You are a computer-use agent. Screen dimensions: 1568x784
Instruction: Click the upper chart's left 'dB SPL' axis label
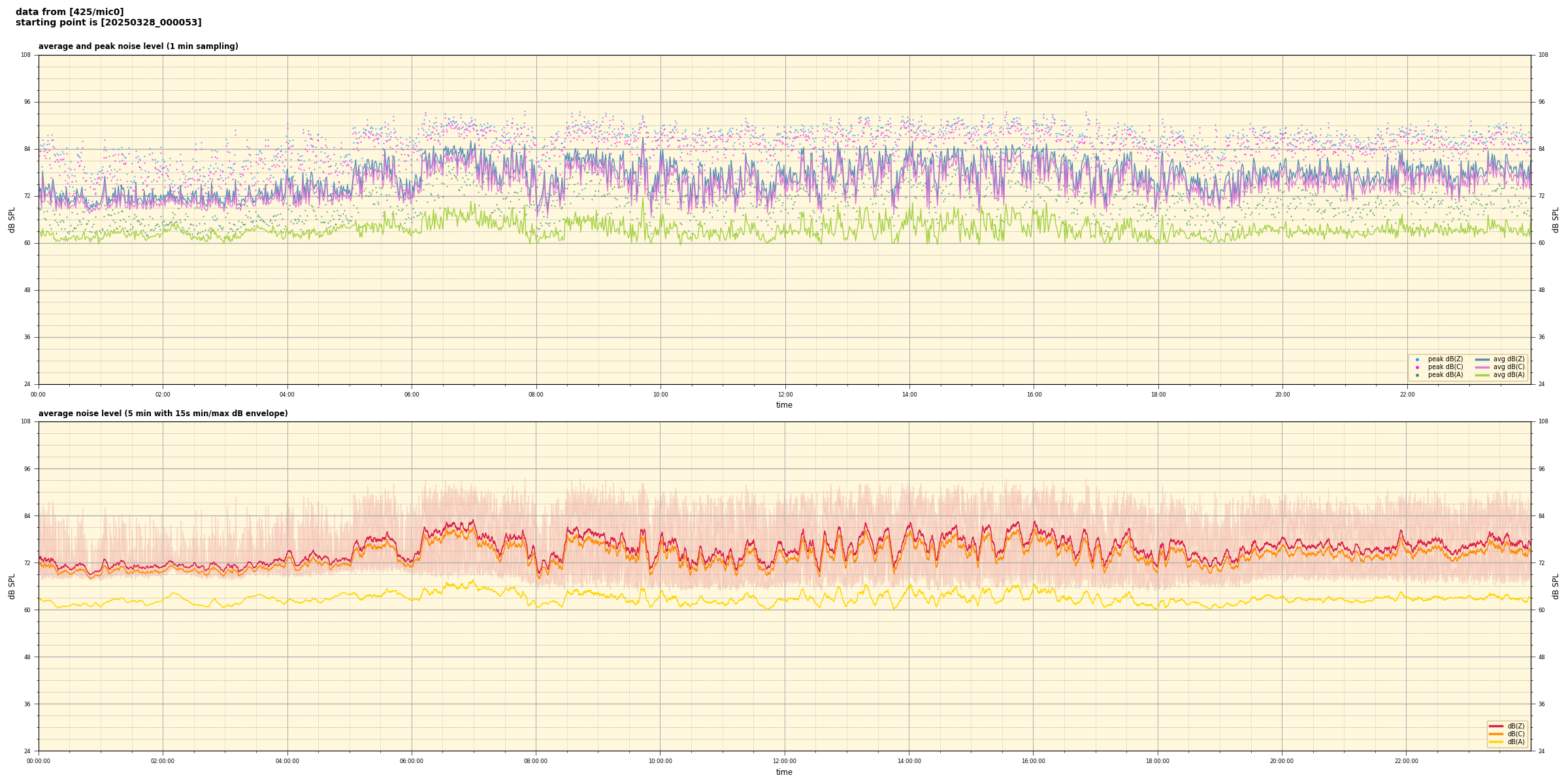click(12, 220)
